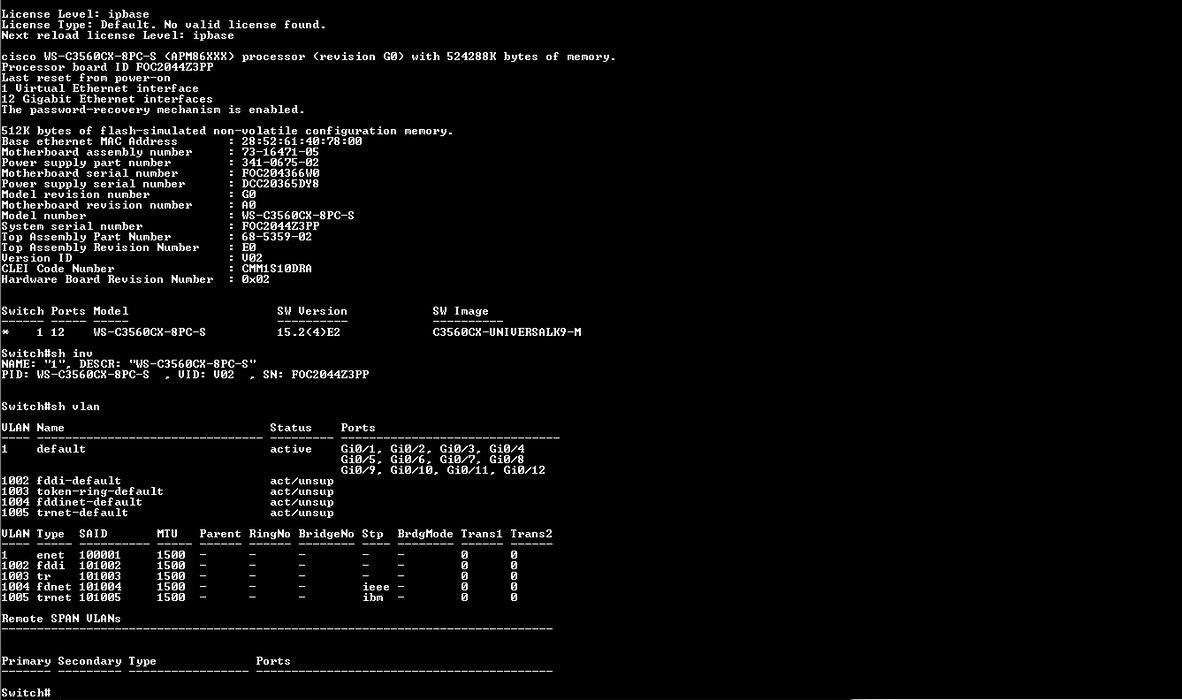Image resolution: width=1182 pixels, height=700 pixels.
Task: Select the 'BridgeNo' column header
Action: click(326, 534)
